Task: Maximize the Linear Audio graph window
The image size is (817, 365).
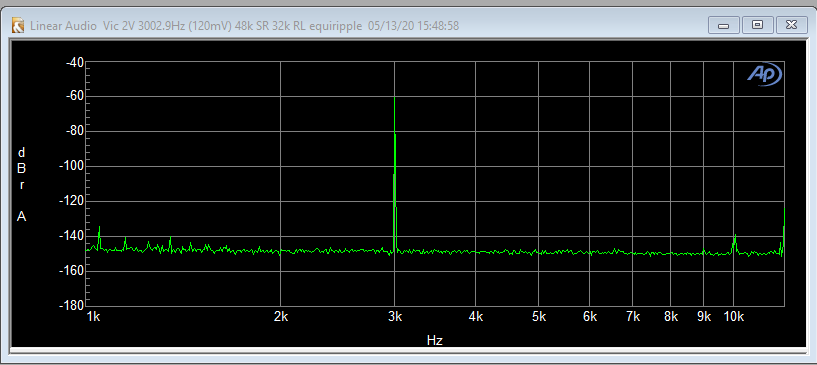Action: coord(758,24)
